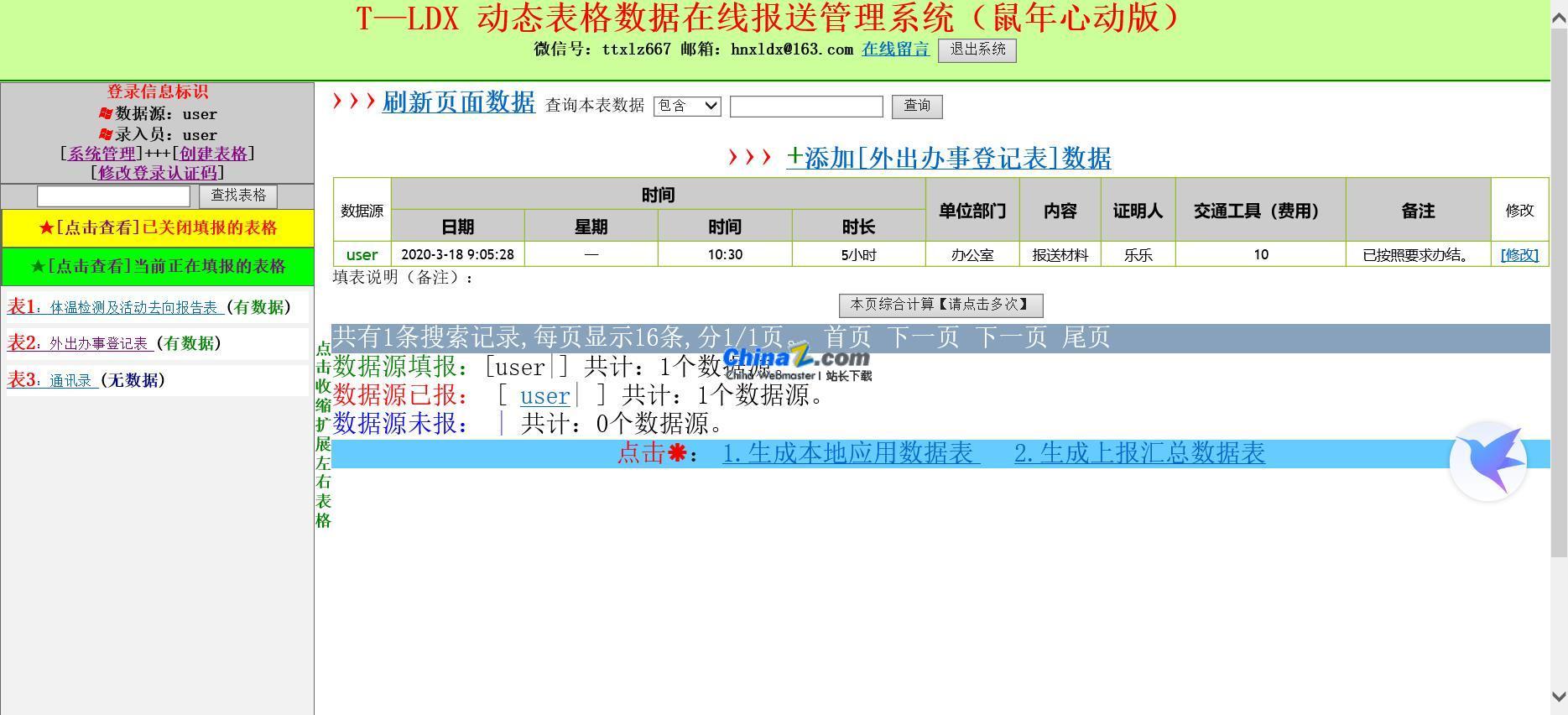
Task: Click the 办公室 department cell
Action: [972, 254]
